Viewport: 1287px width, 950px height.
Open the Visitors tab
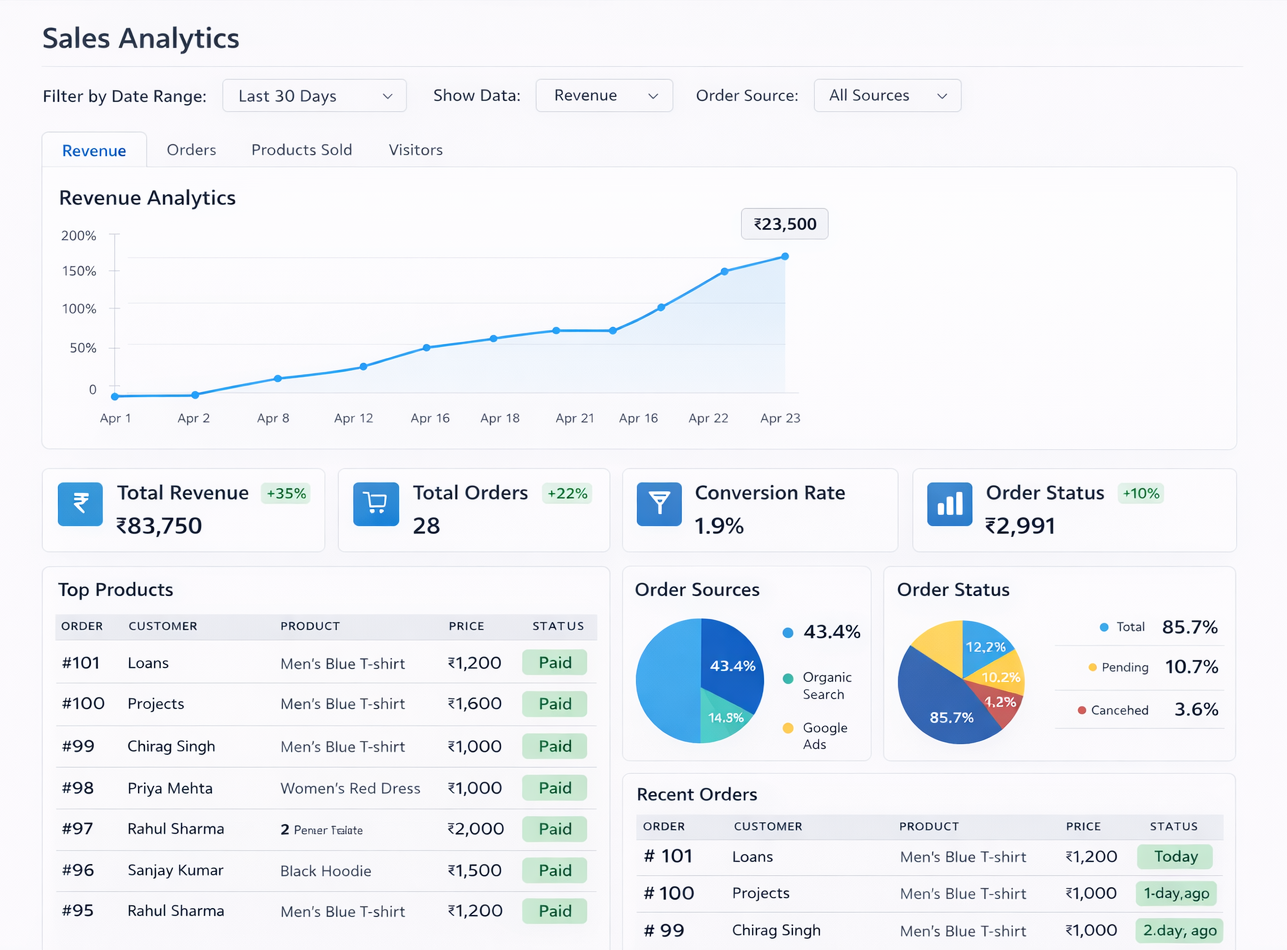415,150
